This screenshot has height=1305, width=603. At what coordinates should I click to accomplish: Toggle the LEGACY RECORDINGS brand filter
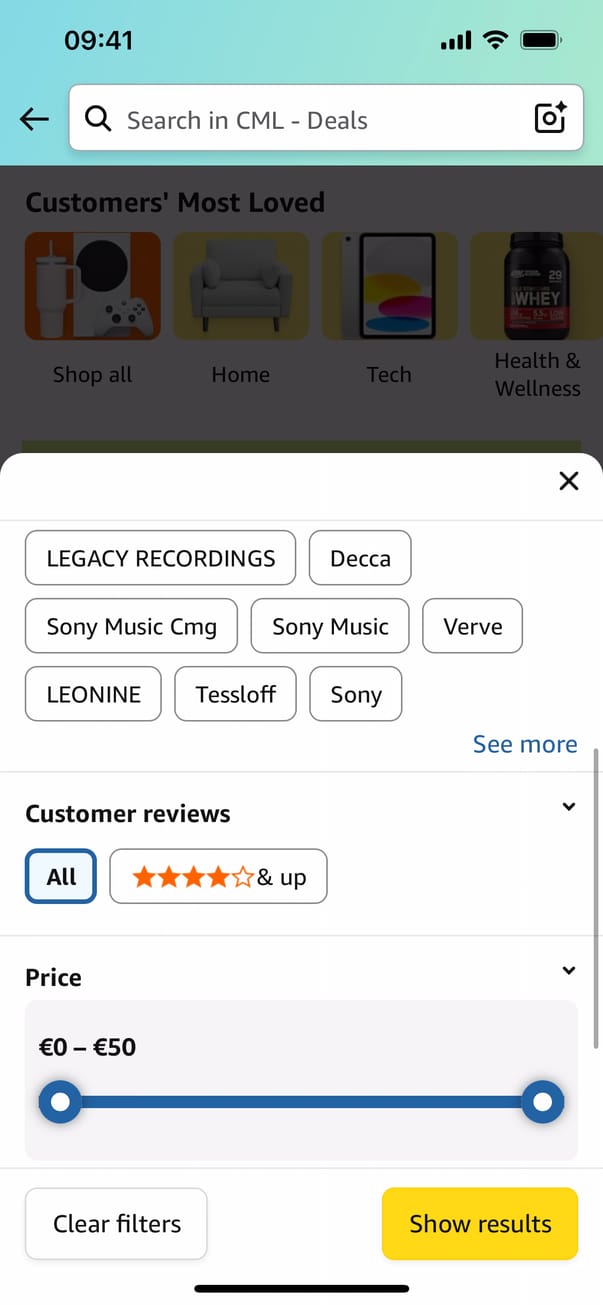160,558
